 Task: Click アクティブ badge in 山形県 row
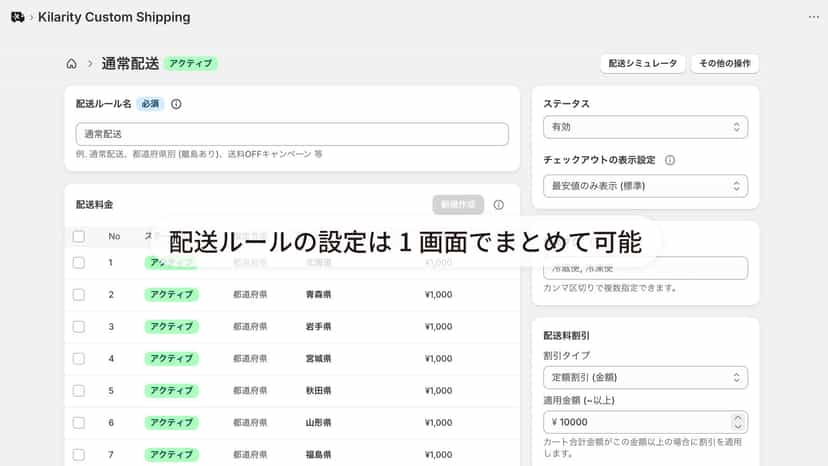pyautogui.click(x=171, y=423)
